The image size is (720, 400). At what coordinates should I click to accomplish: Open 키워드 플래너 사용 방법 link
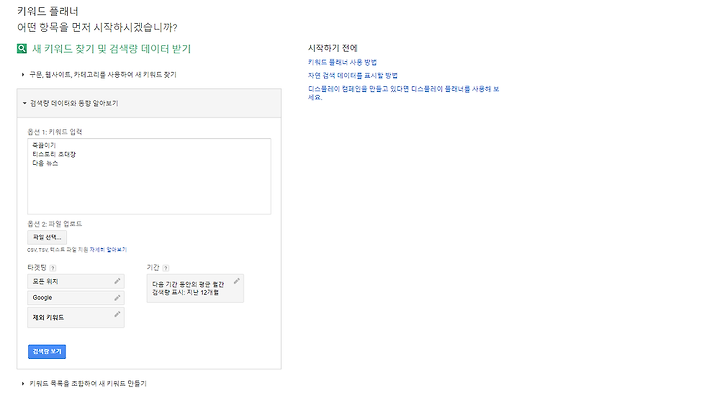pos(342,62)
